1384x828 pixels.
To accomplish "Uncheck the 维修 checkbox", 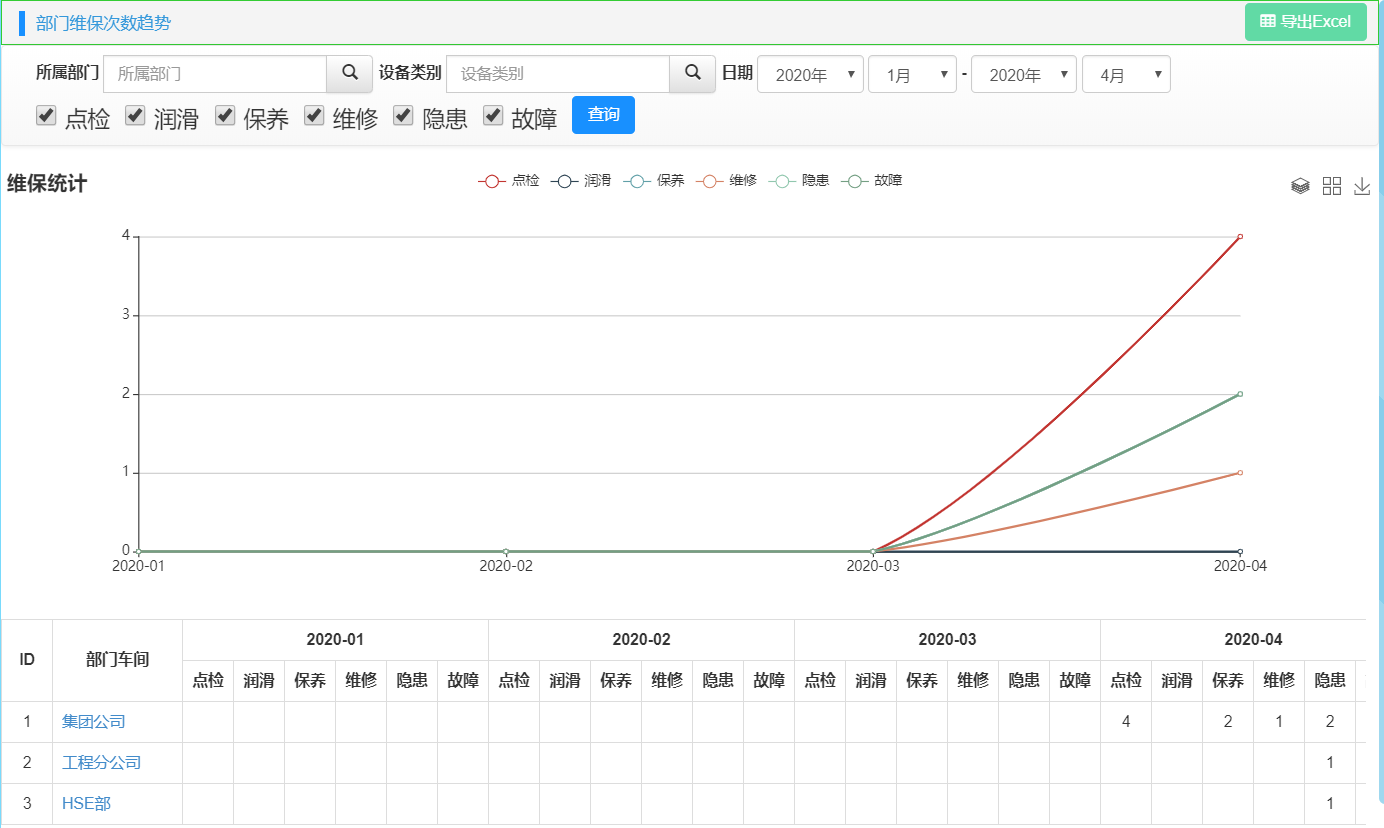I will pos(314,116).
